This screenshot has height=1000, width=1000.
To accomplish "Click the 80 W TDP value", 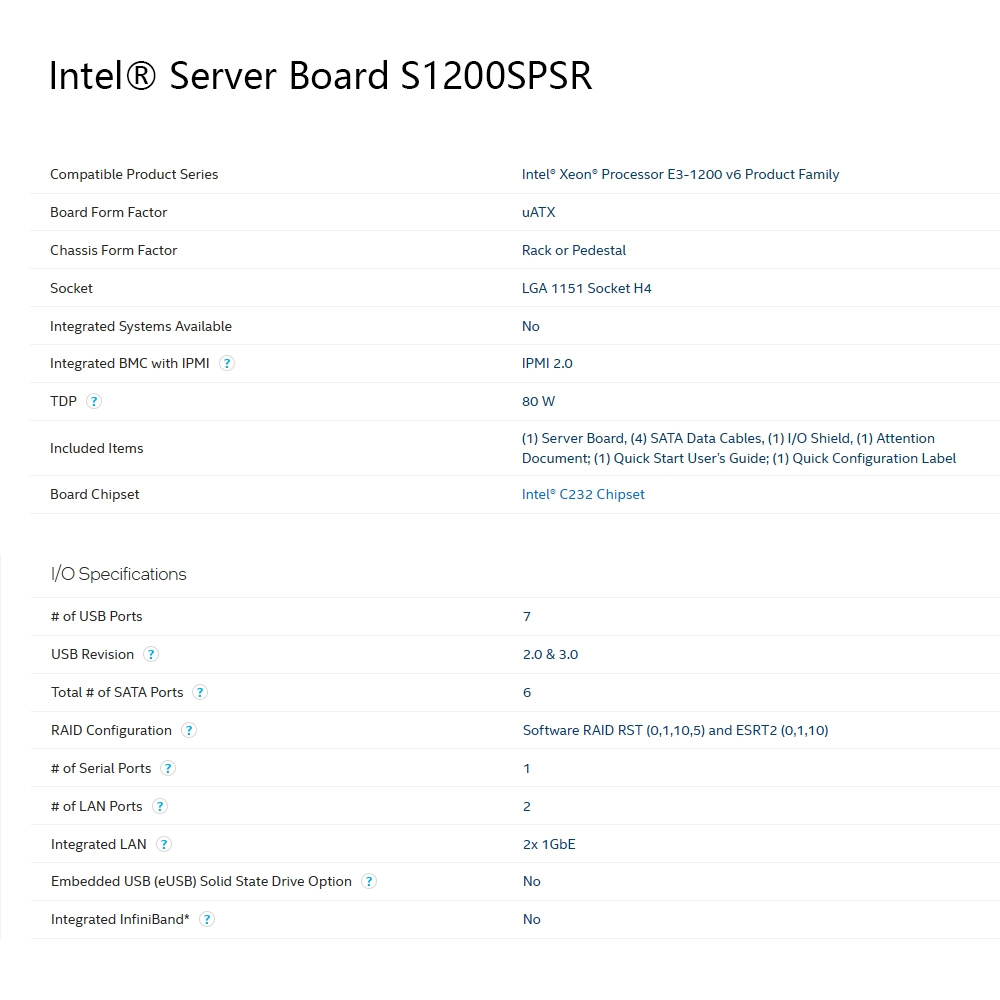I will [538, 401].
